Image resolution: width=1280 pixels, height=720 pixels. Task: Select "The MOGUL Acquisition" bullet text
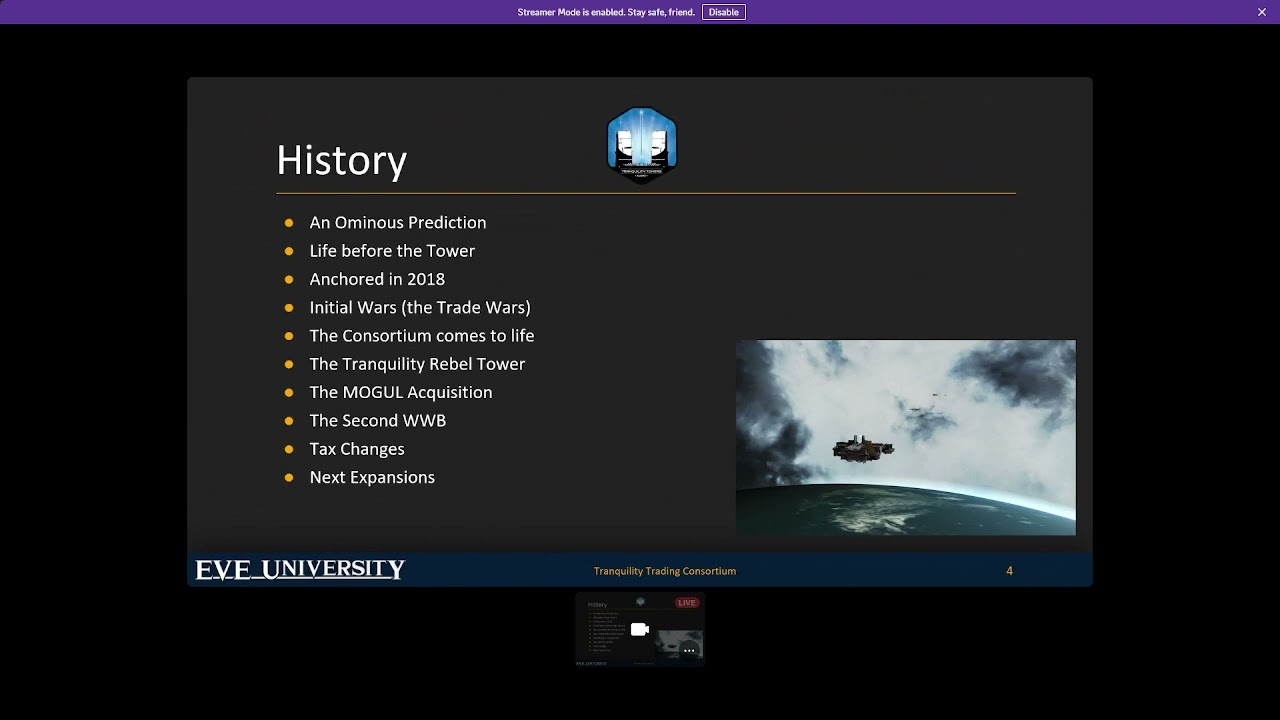401,392
